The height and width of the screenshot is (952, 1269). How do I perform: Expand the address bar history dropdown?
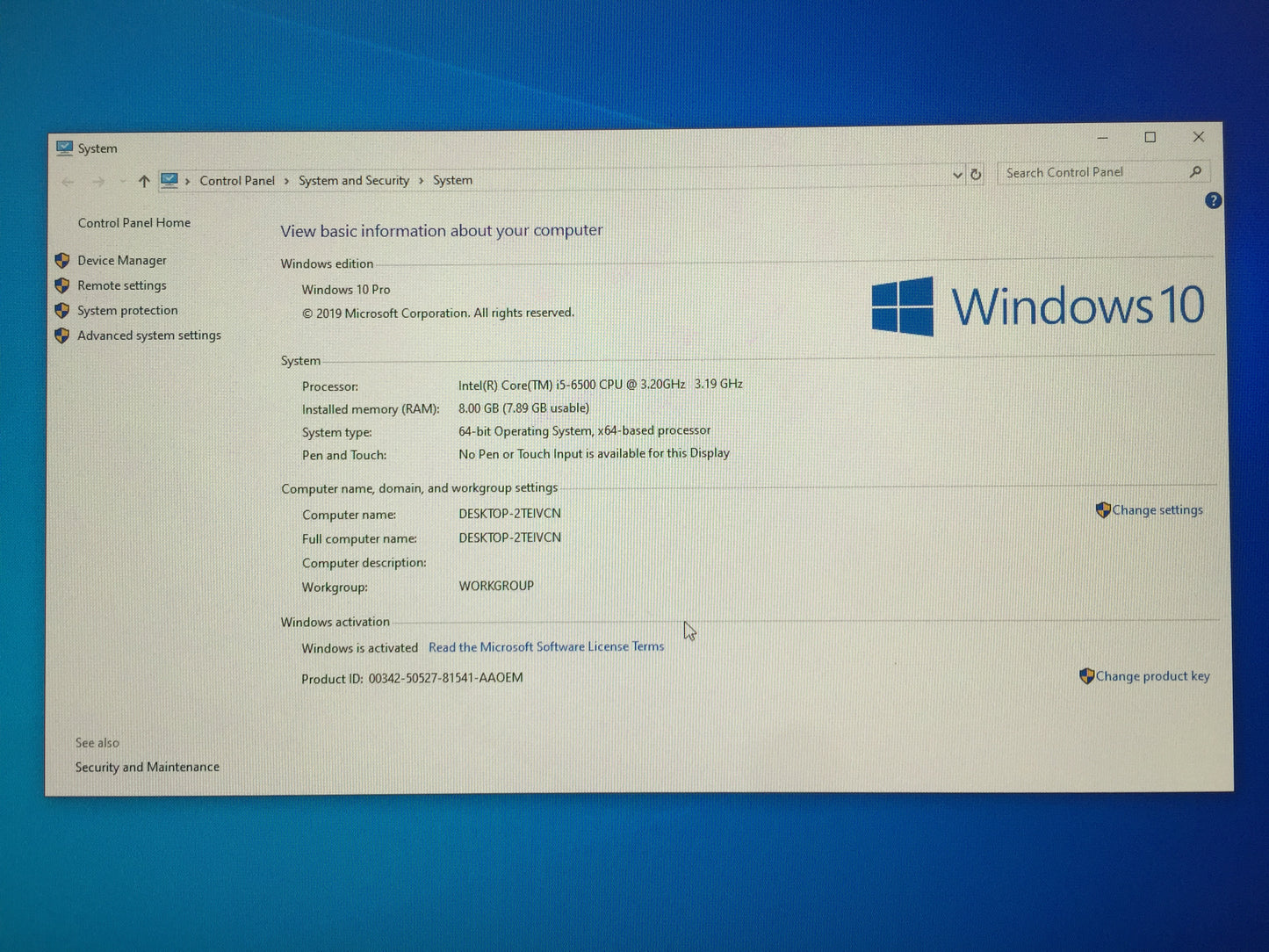coord(957,176)
